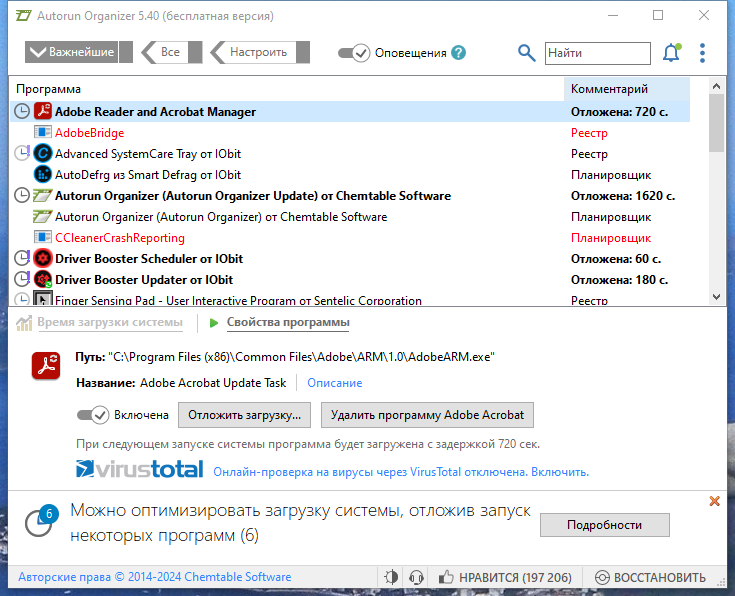The image size is (735, 596).
Task: Select the AdobeBridge row
Action: point(350,133)
